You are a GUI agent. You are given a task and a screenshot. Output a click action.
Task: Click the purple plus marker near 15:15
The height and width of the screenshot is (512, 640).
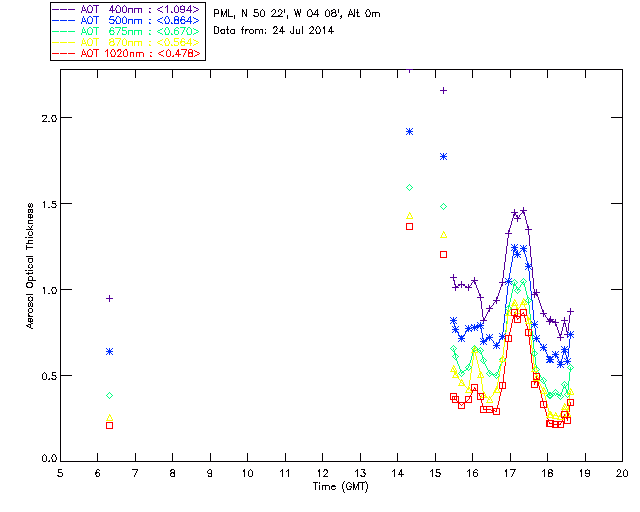click(443, 91)
